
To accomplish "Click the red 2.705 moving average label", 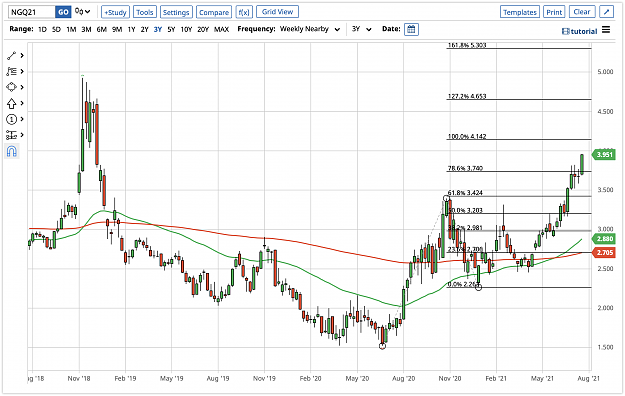I will (604, 252).
